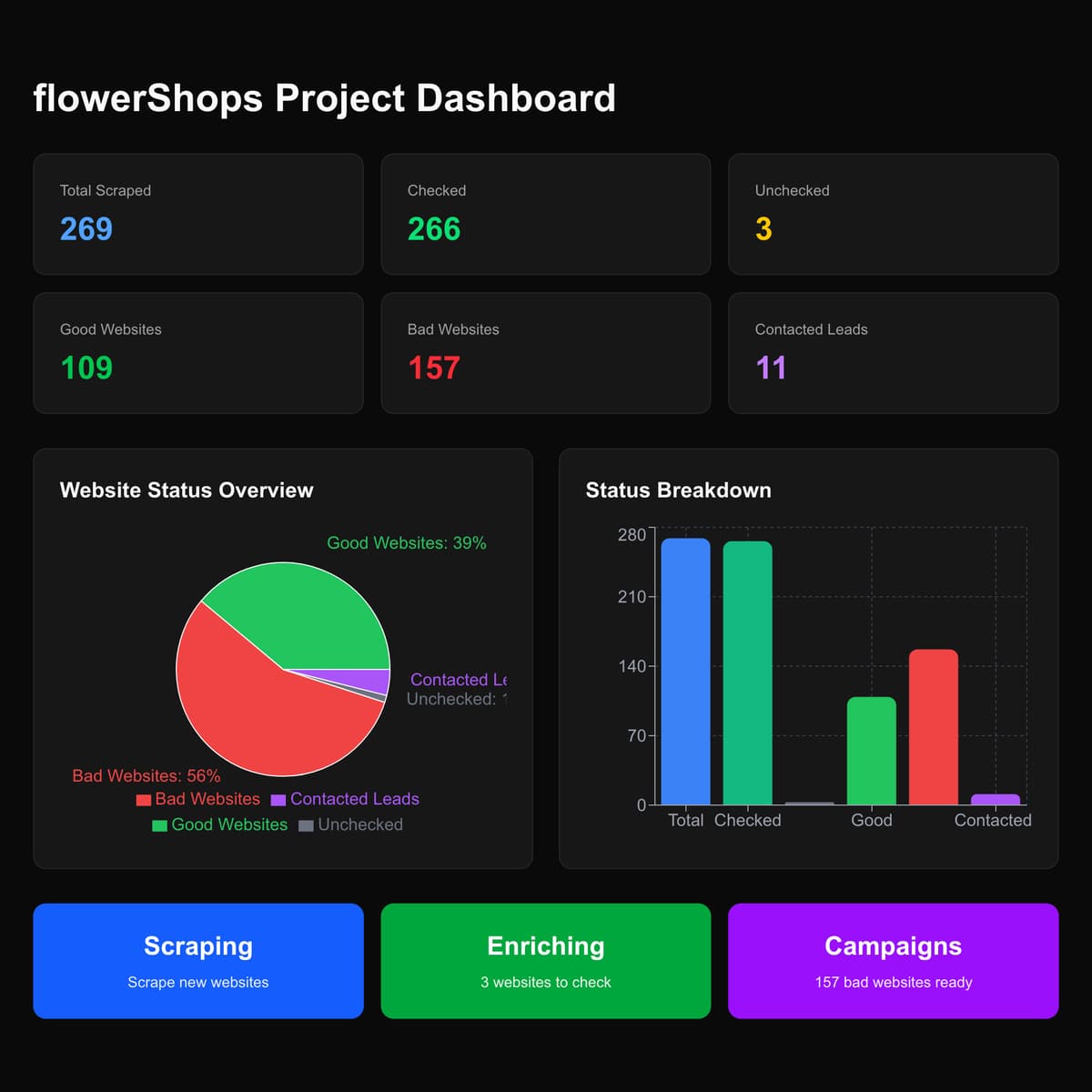Viewport: 1092px width, 1092px height.
Task: Select the Total Scraped stat card
Action: tap(198, 214)
